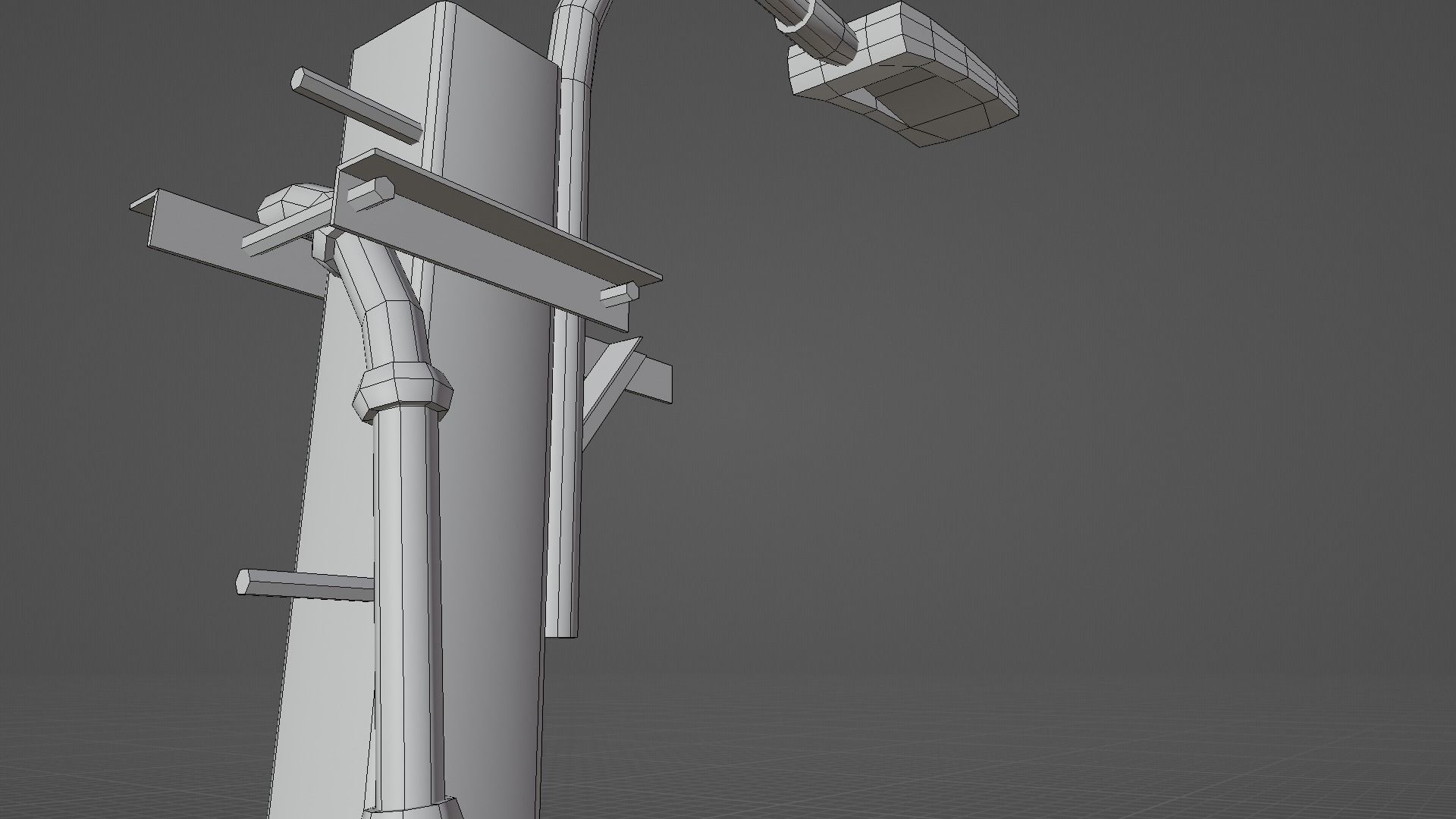
Task: Select the upper hexagonal rod through the panel
Action: (355, 105)
